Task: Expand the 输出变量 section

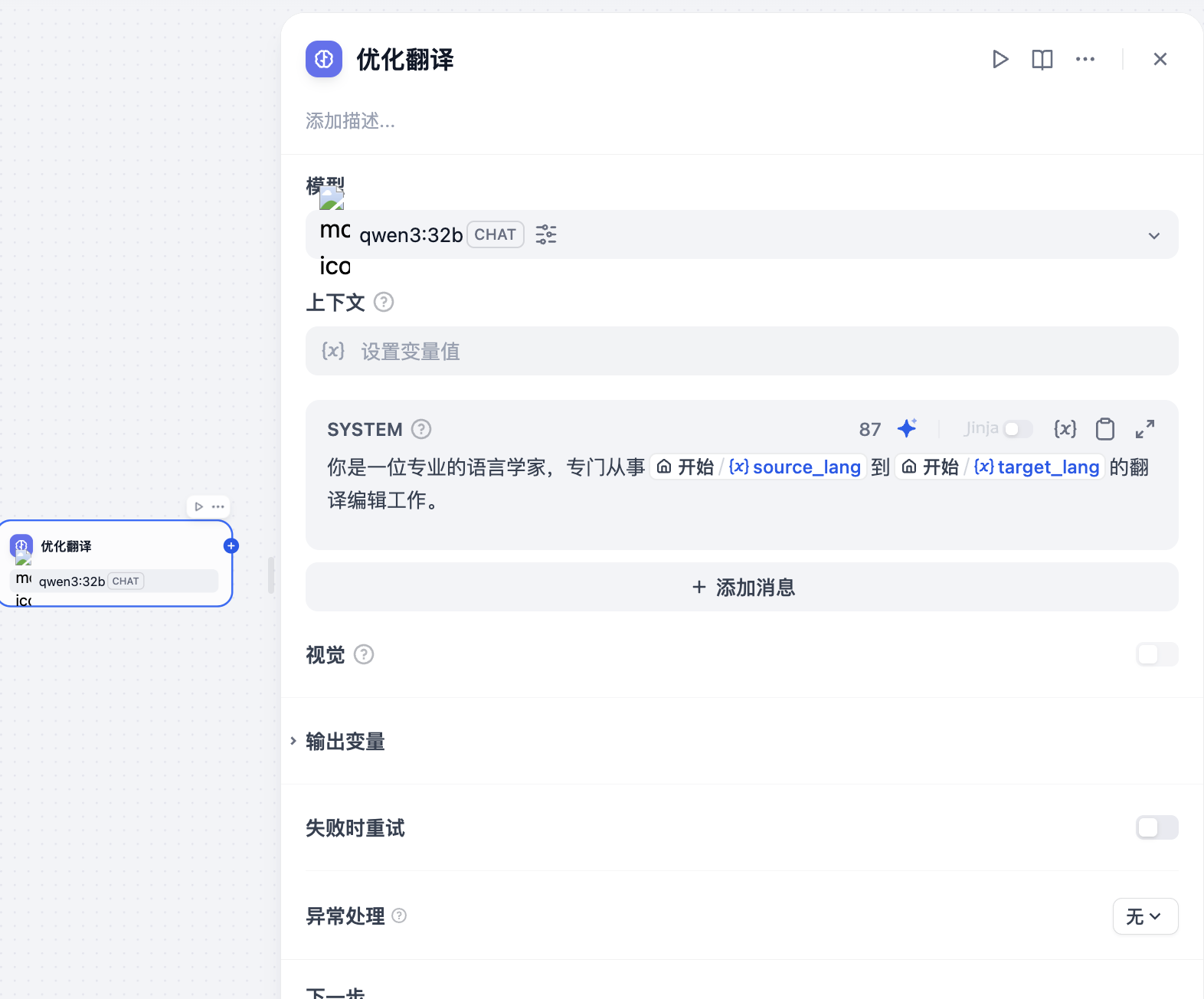Action: tap(345, 741)
